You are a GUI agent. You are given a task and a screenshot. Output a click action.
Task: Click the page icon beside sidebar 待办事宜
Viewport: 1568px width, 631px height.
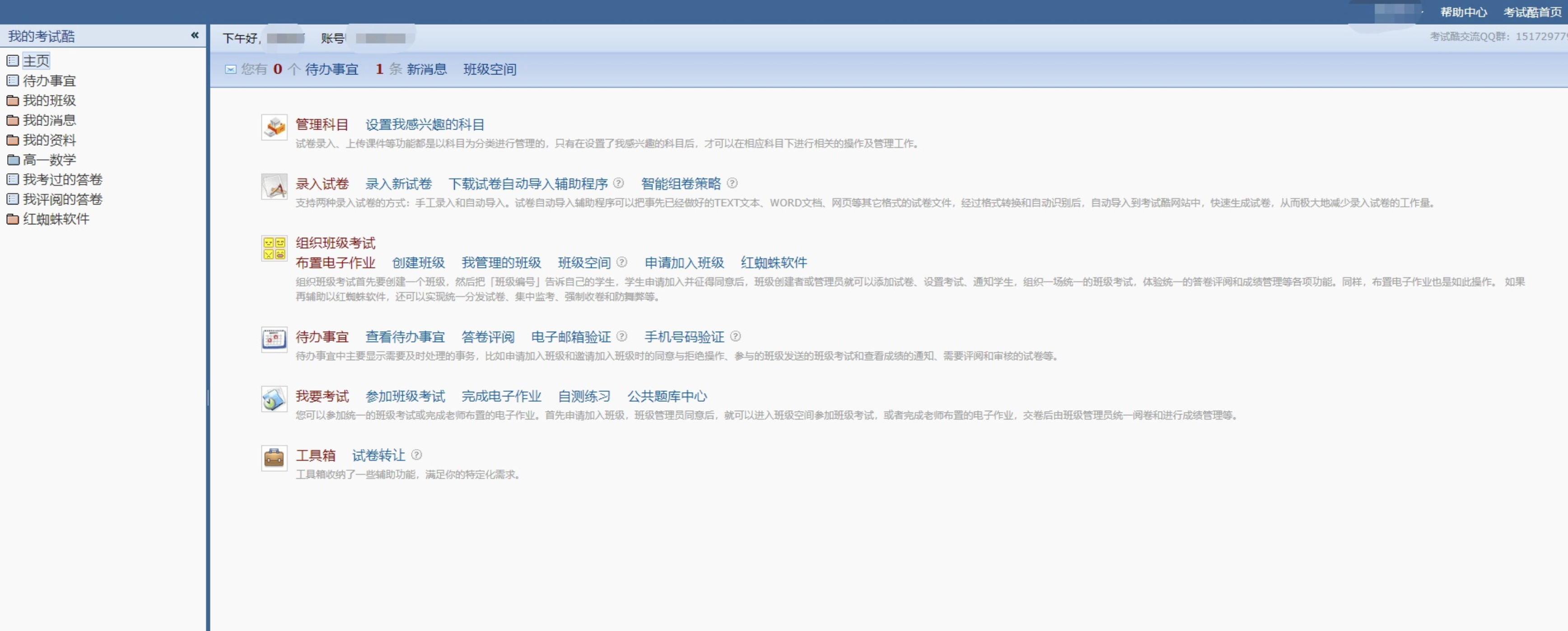pos(13,81)
